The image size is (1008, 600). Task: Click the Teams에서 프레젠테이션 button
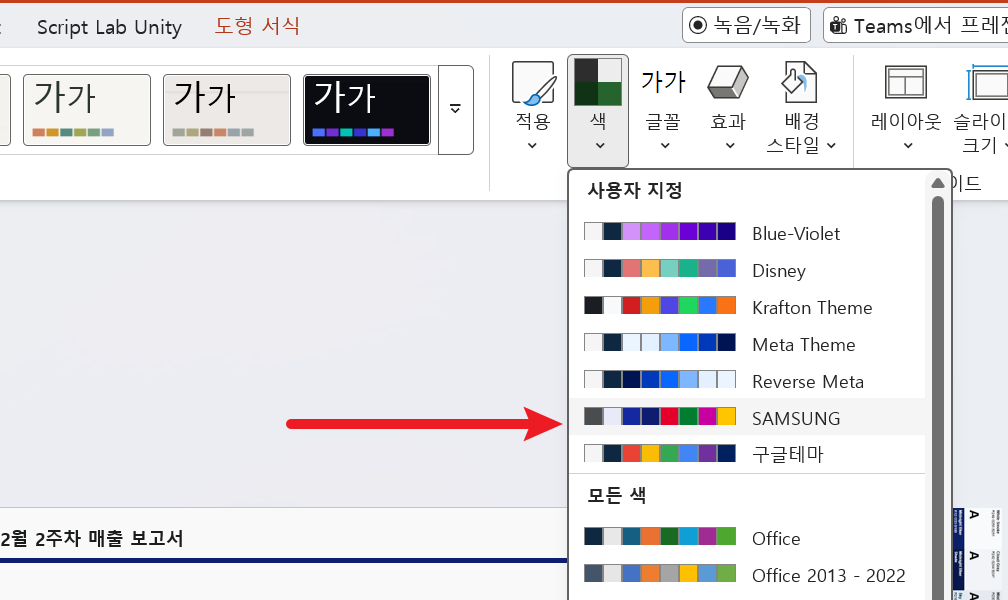(916, 25)
